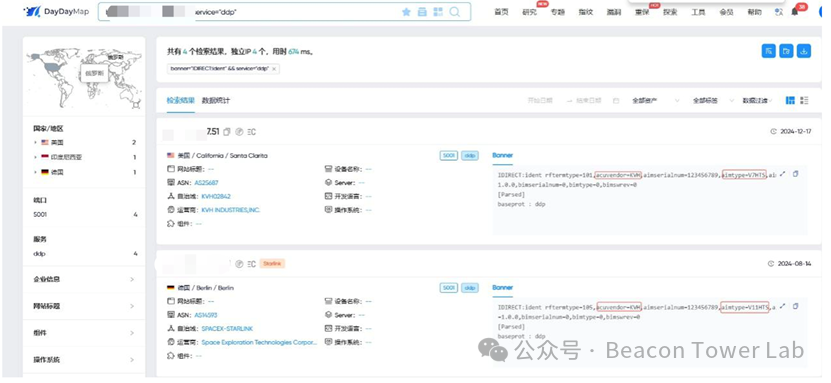Switch to the blue grid card view
This screenshot has height=383, width=831.
click(790, 100)
